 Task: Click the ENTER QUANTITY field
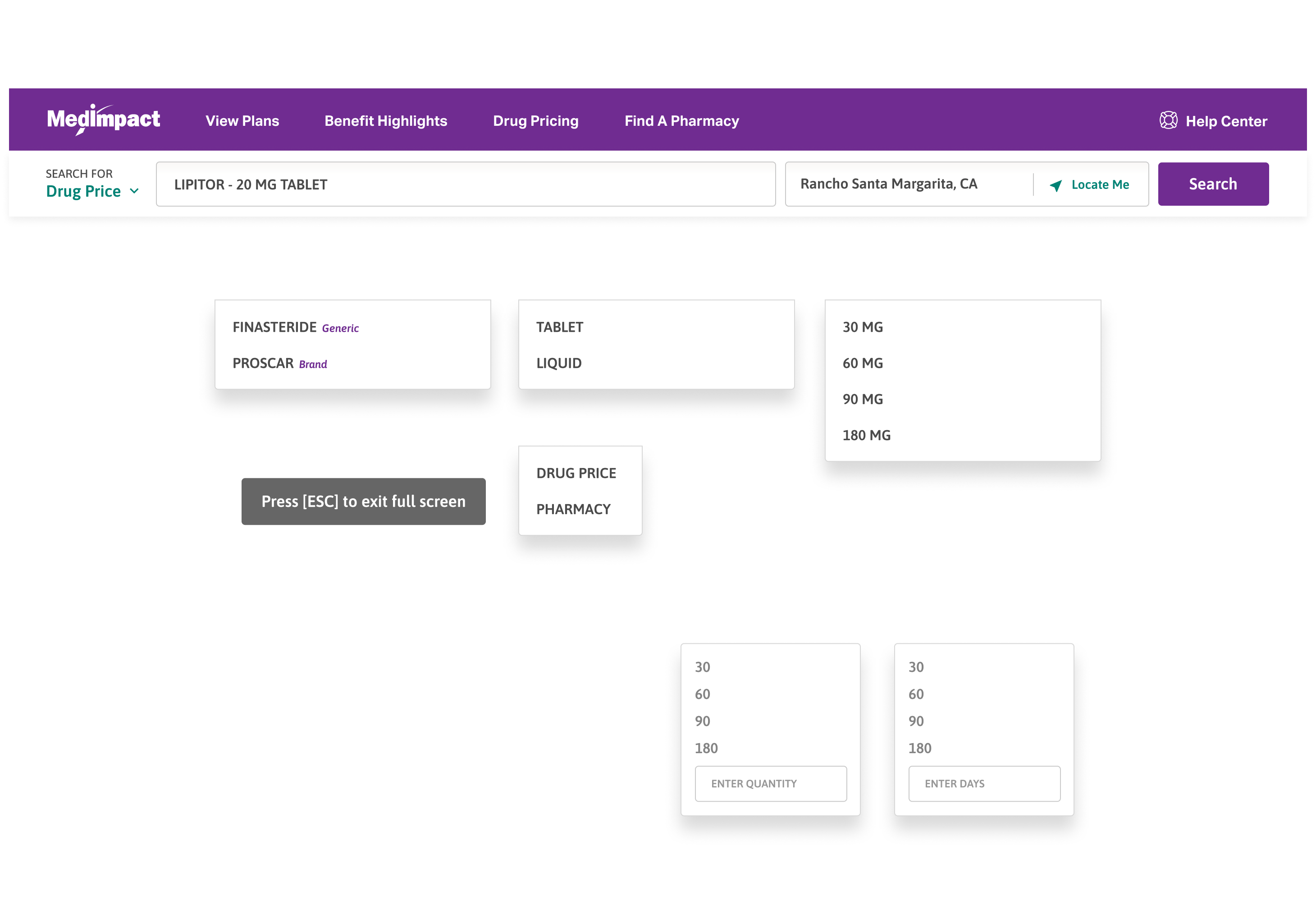pos(770,784)
